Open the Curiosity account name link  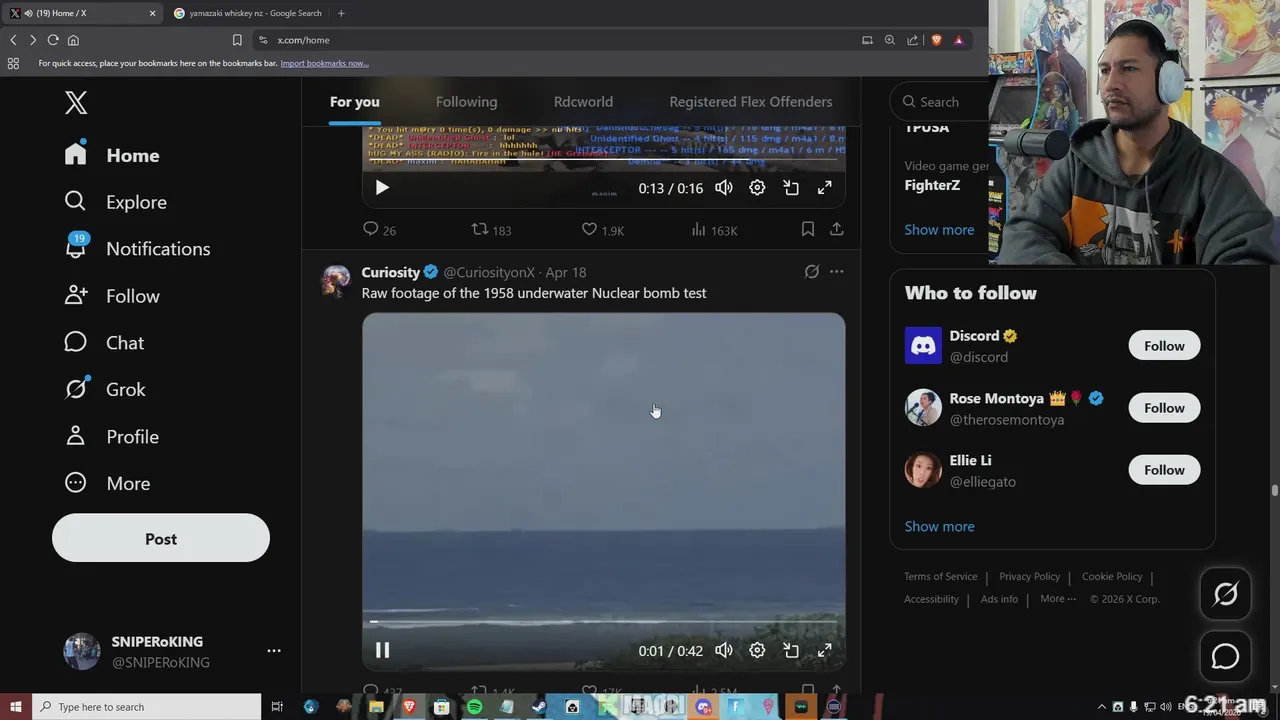point(390,272)
